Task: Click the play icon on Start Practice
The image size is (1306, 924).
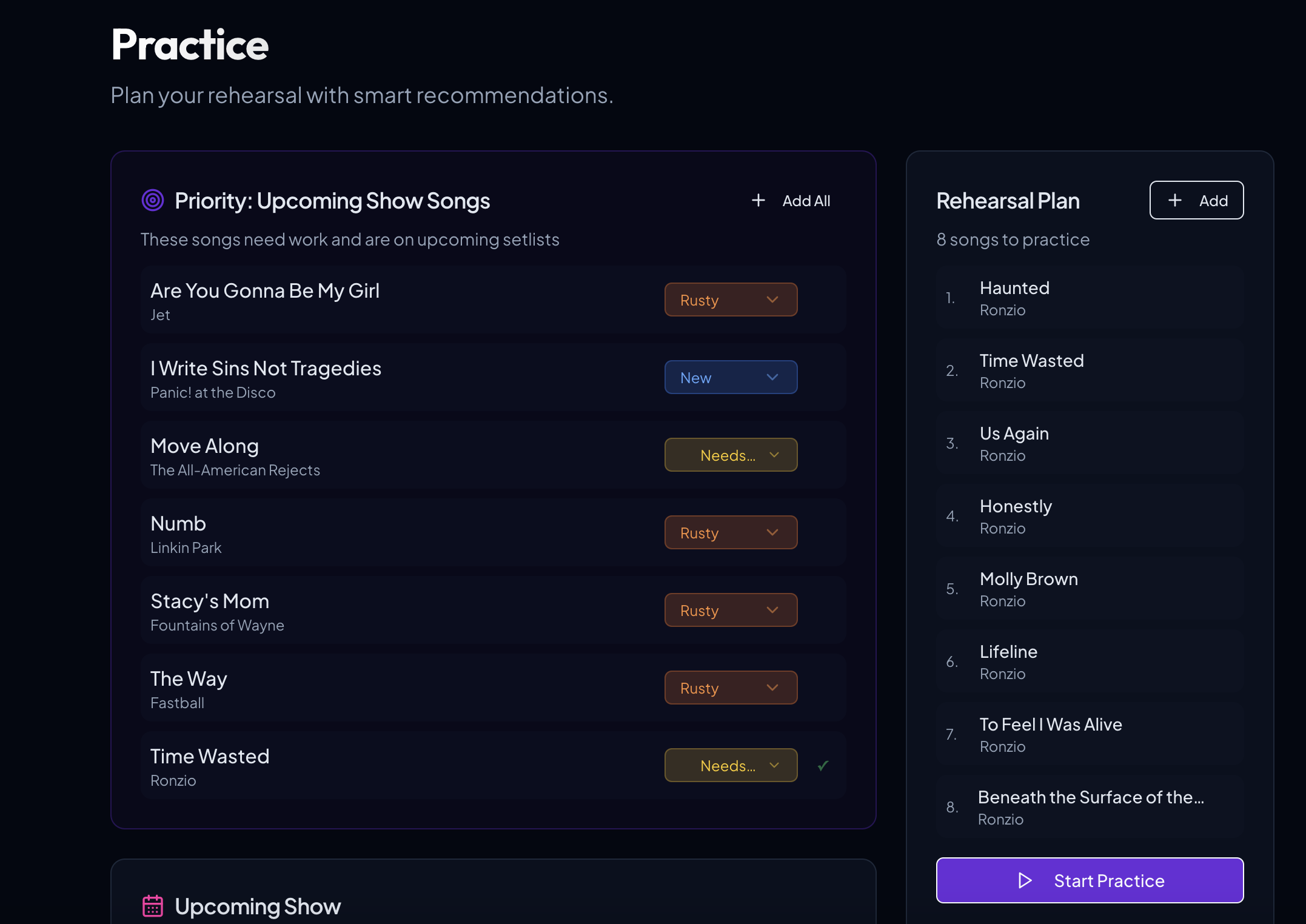Action: pos(1025,880)
